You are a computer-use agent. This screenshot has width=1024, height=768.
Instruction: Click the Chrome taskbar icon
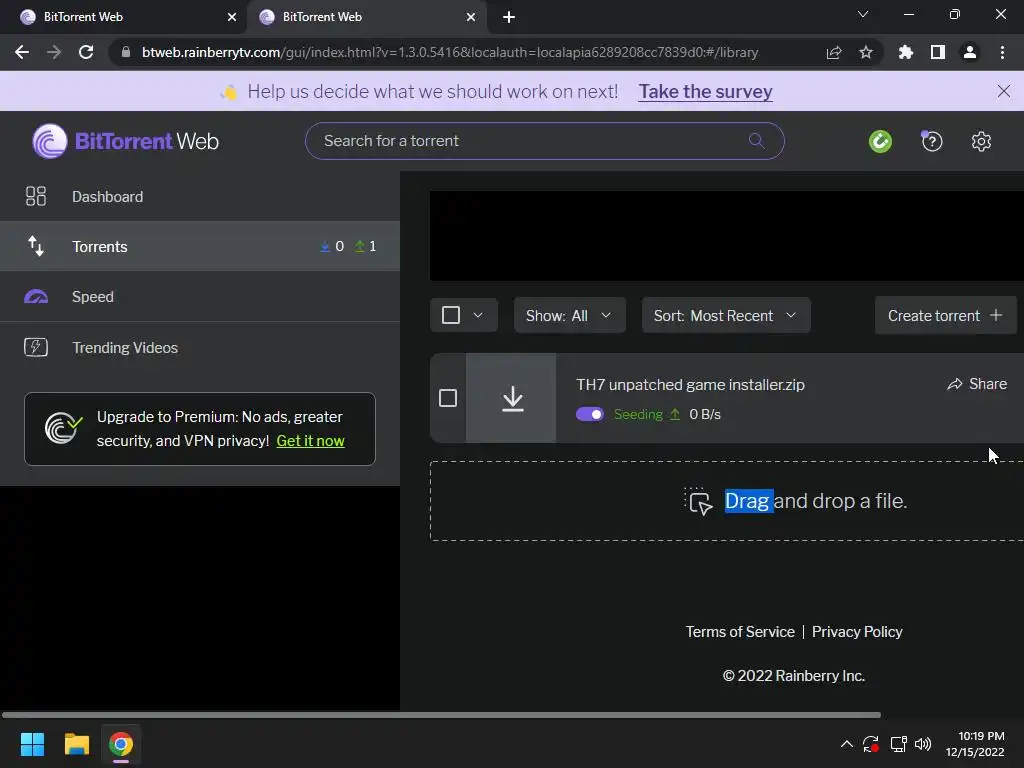pos(121,744)
